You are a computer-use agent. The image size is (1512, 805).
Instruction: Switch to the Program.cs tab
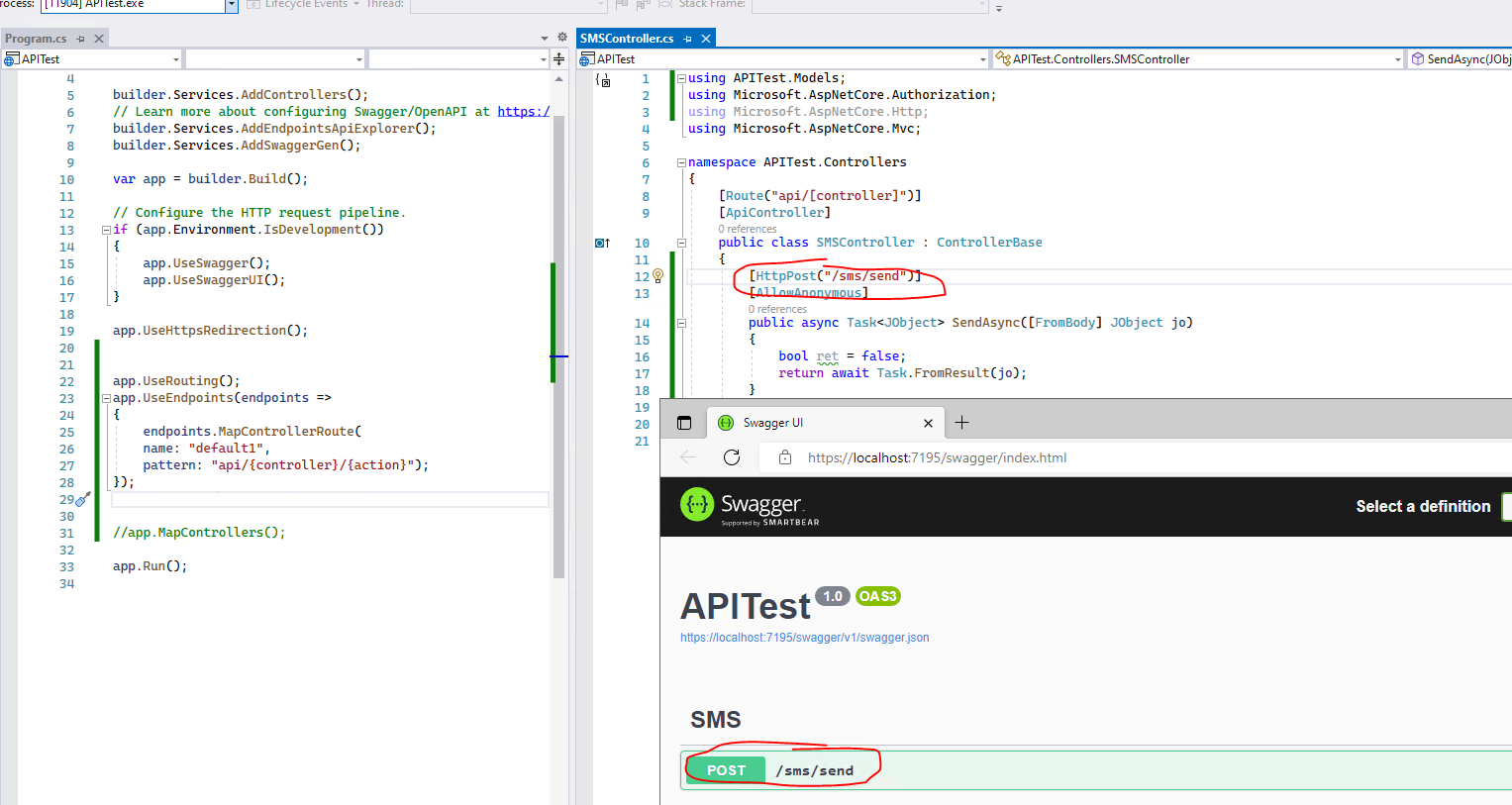[x=36, y=39]
